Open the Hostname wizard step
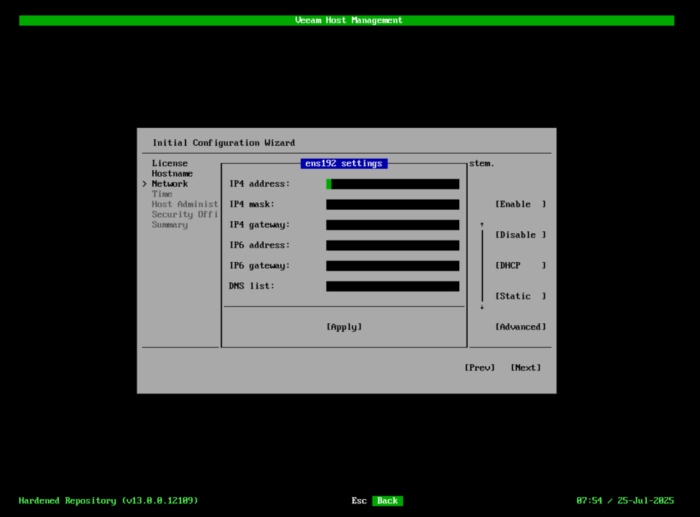The image size is (700, 517). tap(172, 173)
